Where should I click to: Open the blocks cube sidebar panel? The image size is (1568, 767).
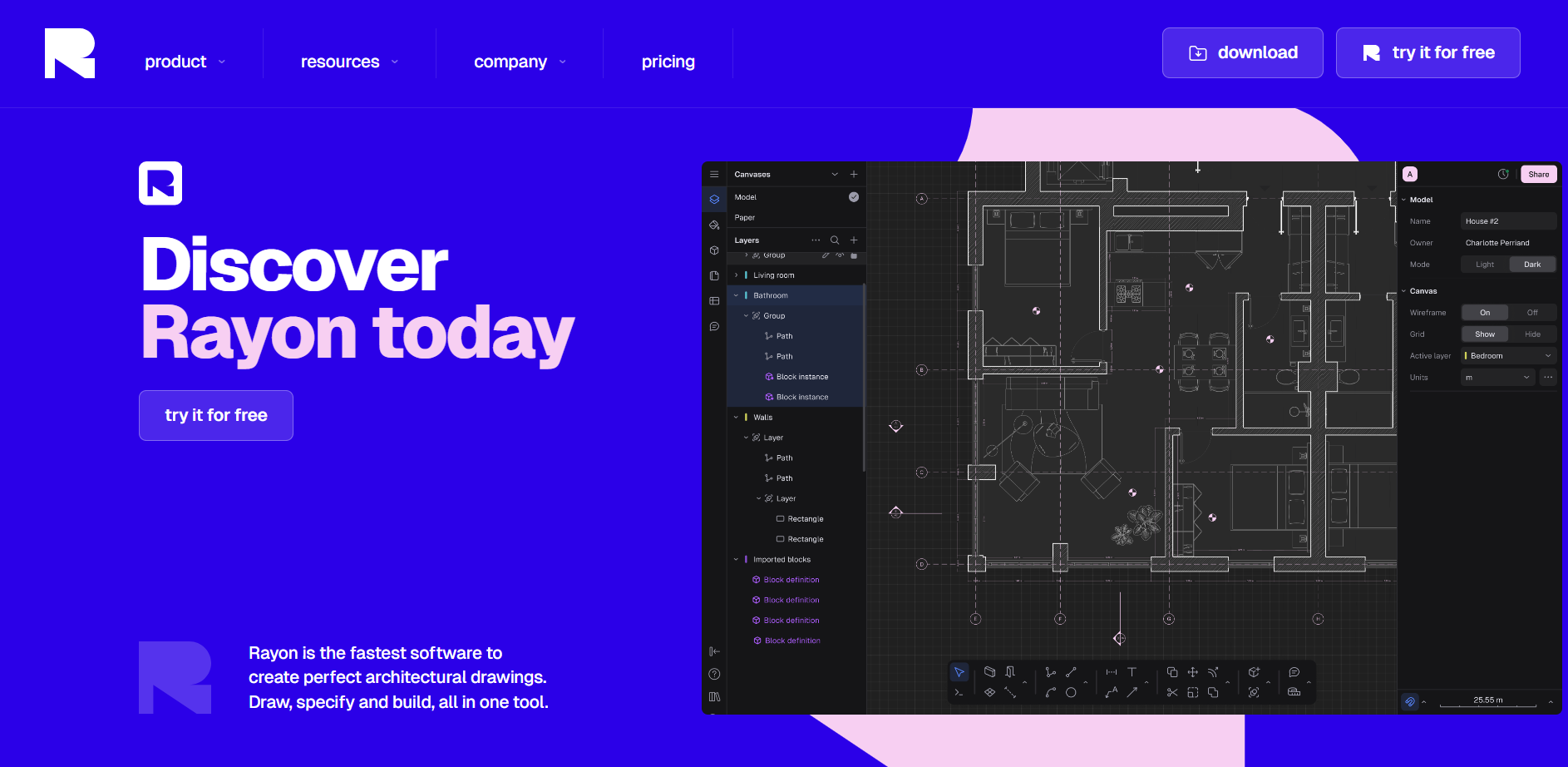pos(714,250)
